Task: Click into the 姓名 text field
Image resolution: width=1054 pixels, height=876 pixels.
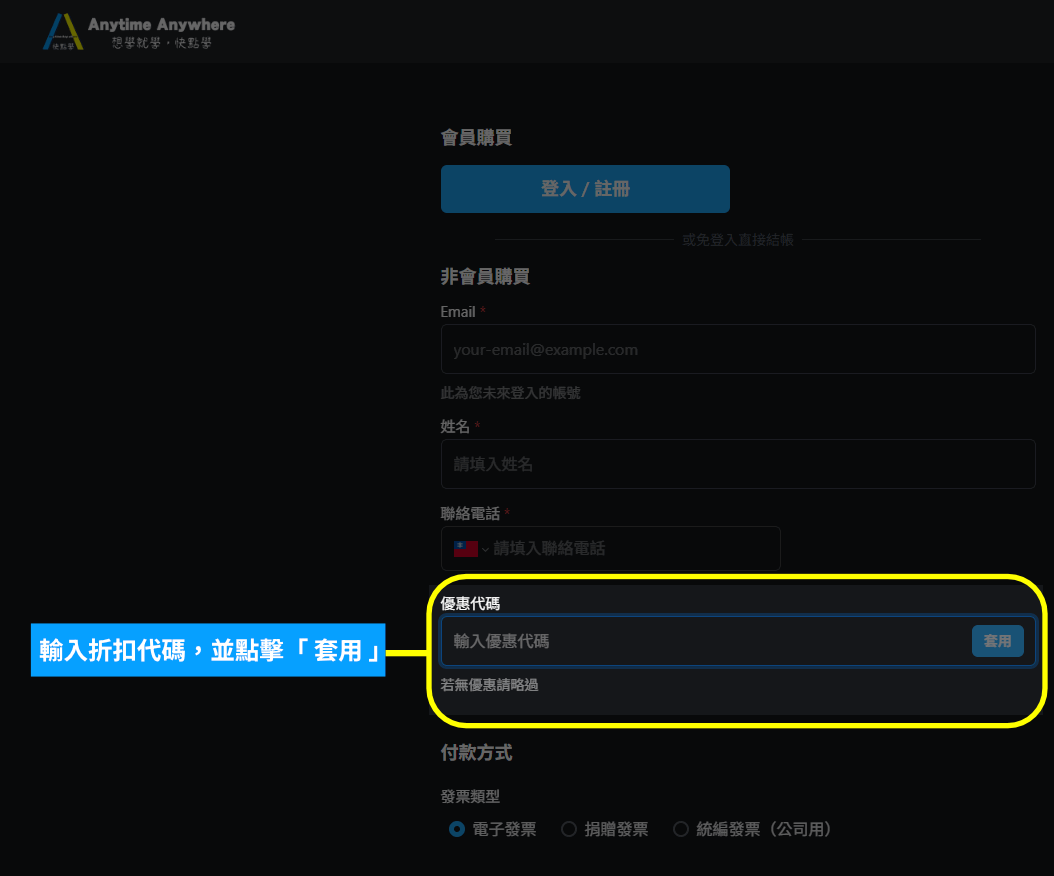Action: coord(737,464)
